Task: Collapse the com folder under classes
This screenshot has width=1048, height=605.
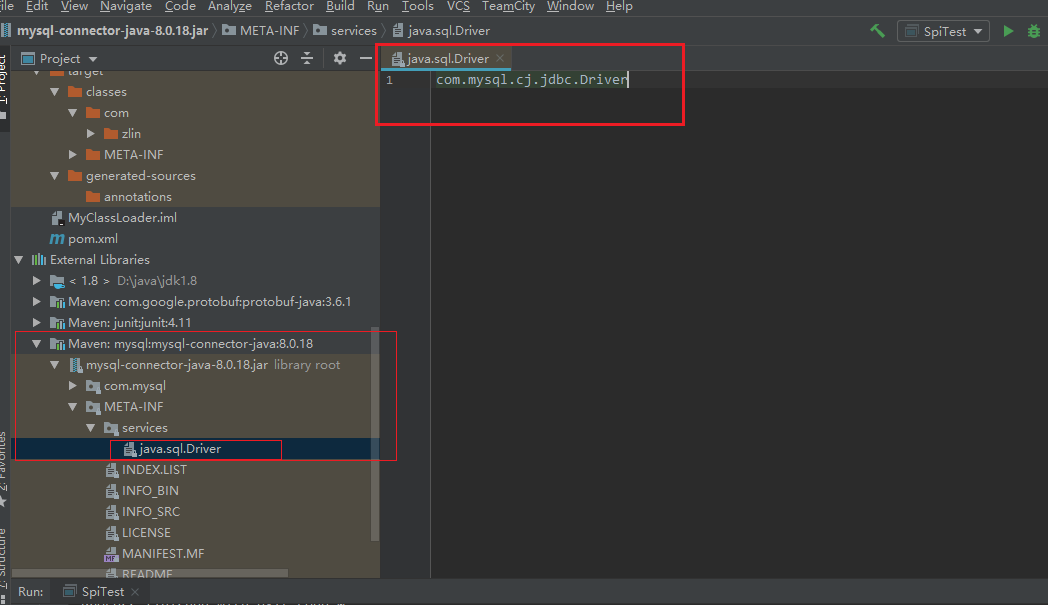Action: pyautogui.click(x=73, y=113)
